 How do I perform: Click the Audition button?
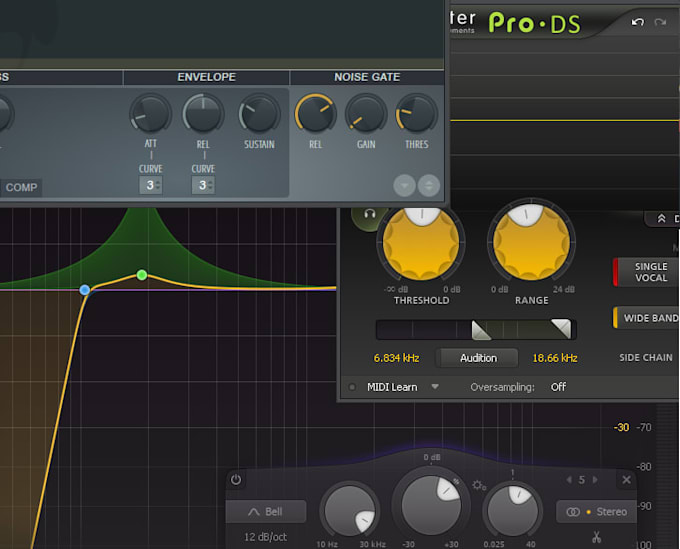(x=478, y=358)
